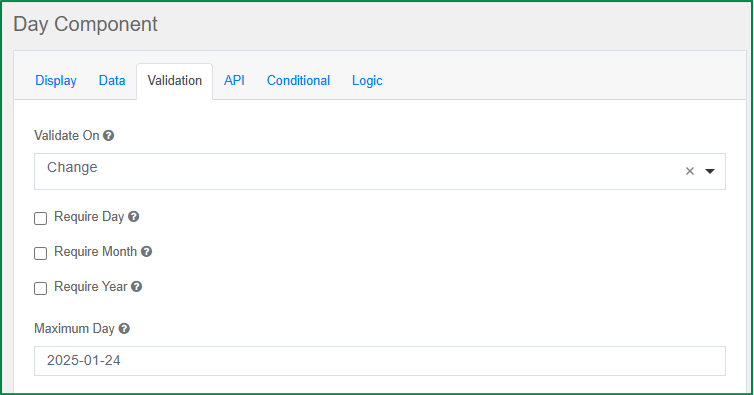
Task: Open the Validate On help tooltip icon
Action: coord(109,136)
